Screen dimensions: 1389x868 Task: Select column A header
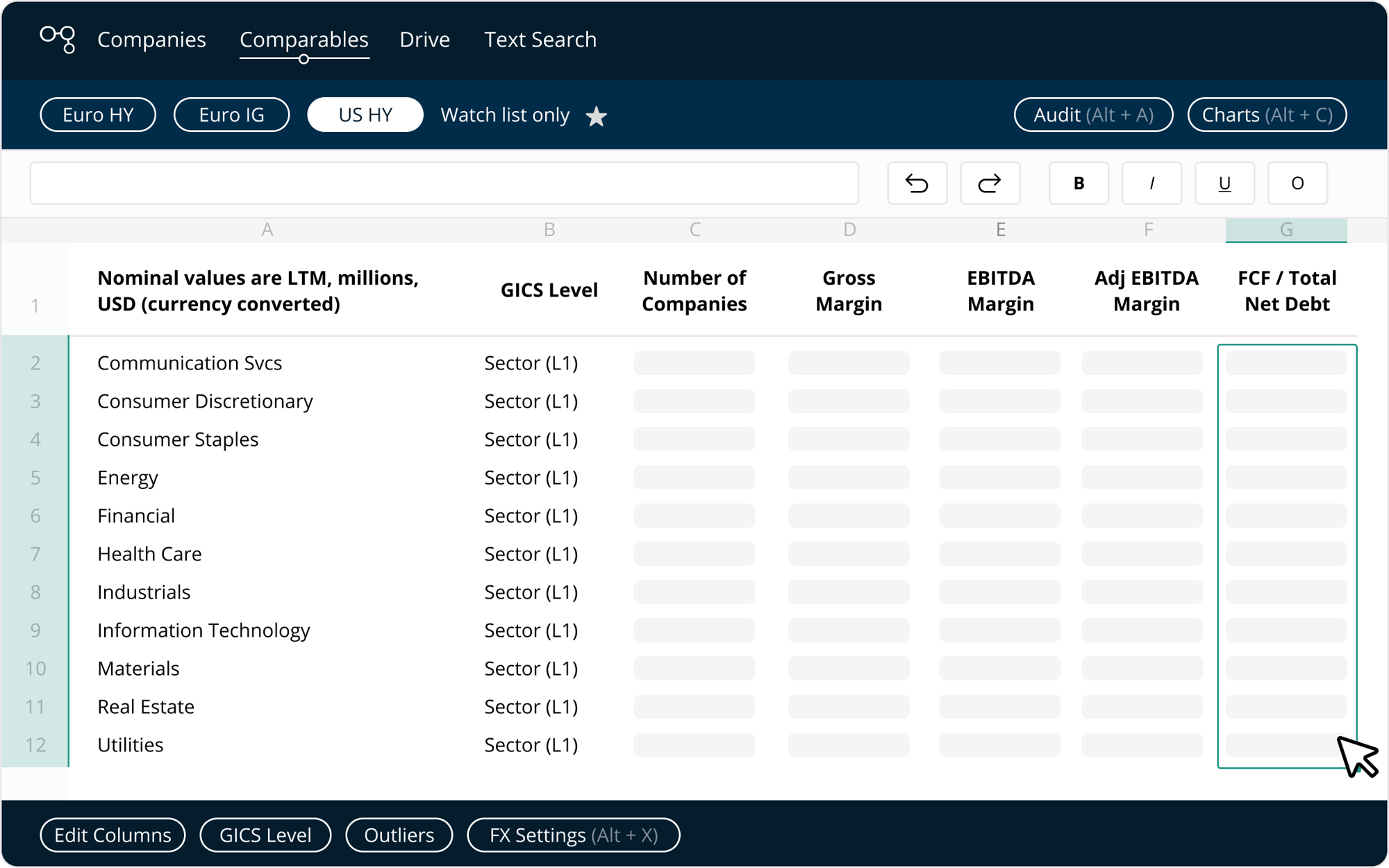267,230
